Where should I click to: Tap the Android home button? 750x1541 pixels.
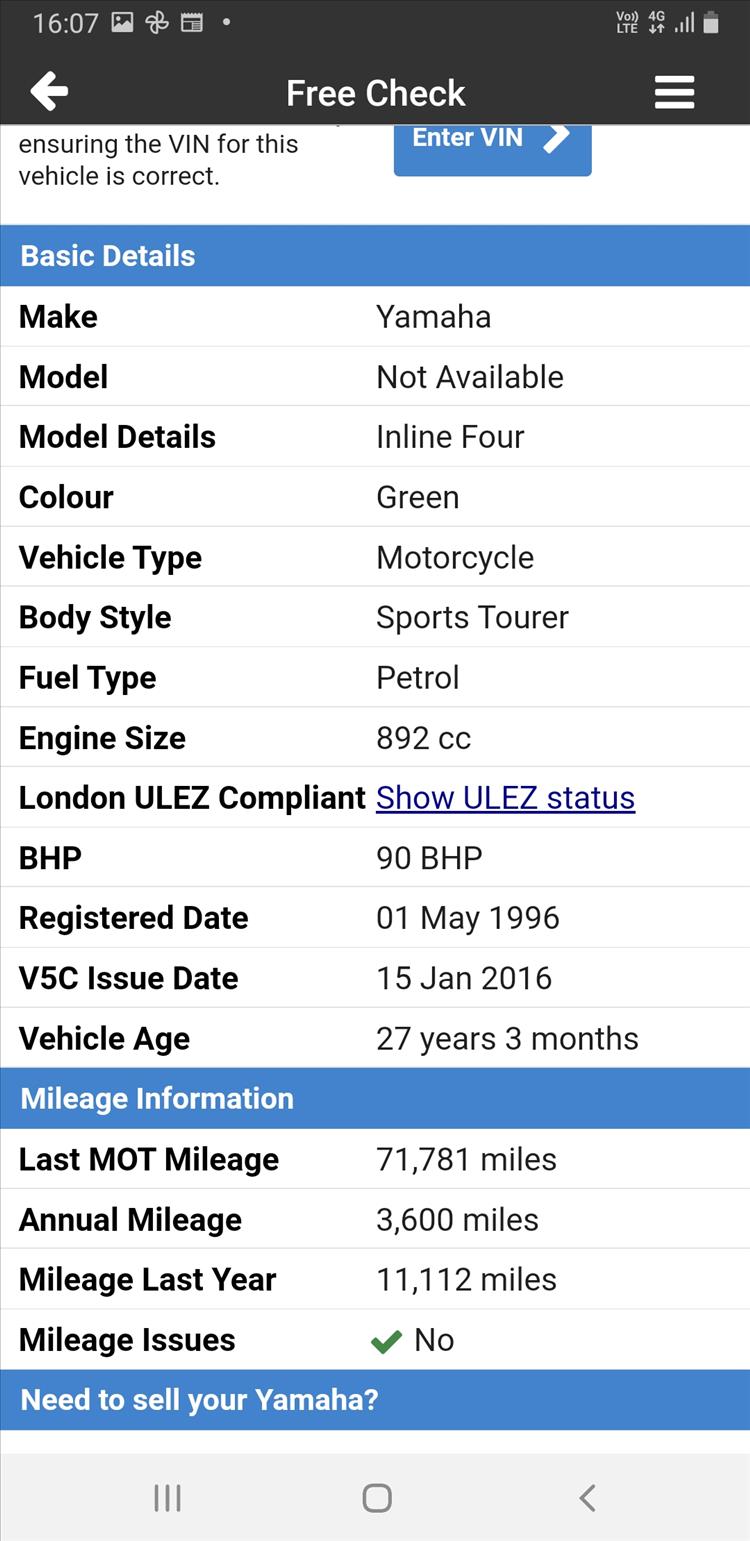click(376, 1497)
